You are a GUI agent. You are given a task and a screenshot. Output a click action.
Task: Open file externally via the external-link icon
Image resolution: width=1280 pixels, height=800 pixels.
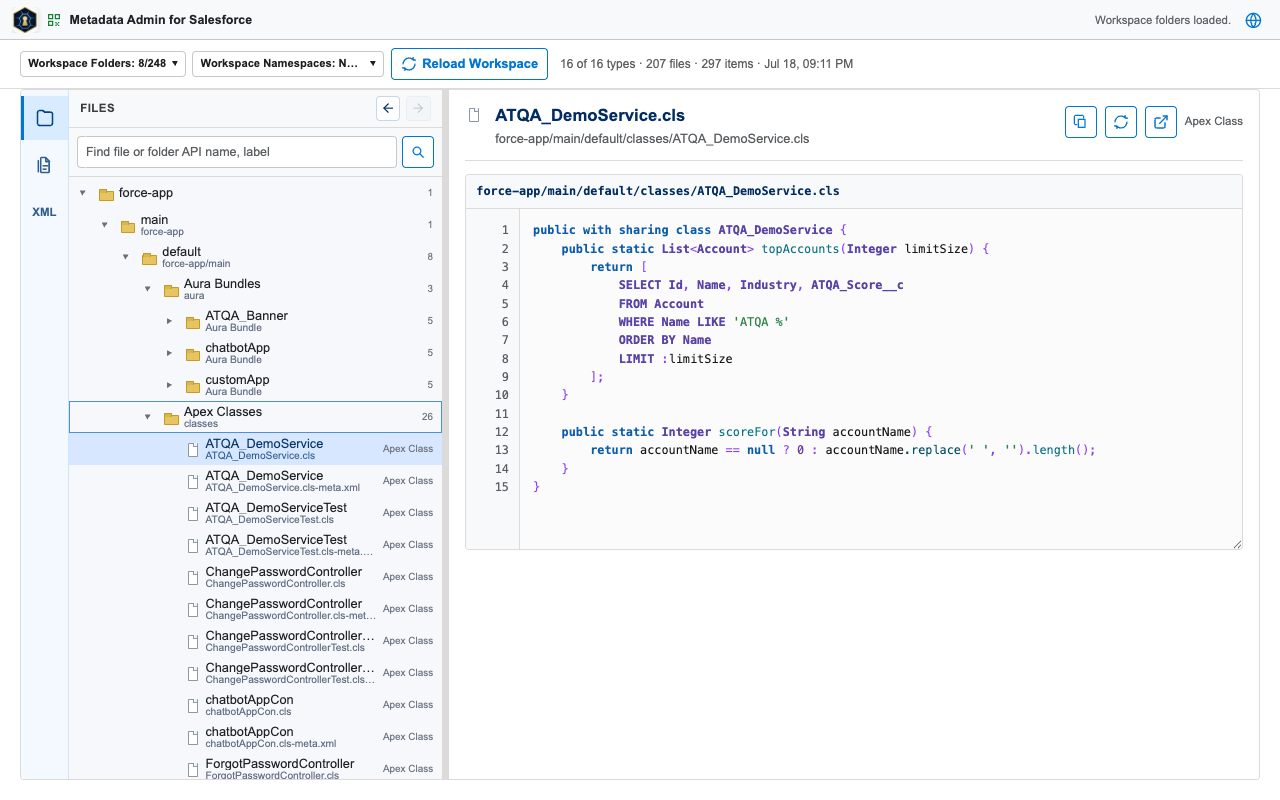pyautogui.click(x=1161, y=122)
